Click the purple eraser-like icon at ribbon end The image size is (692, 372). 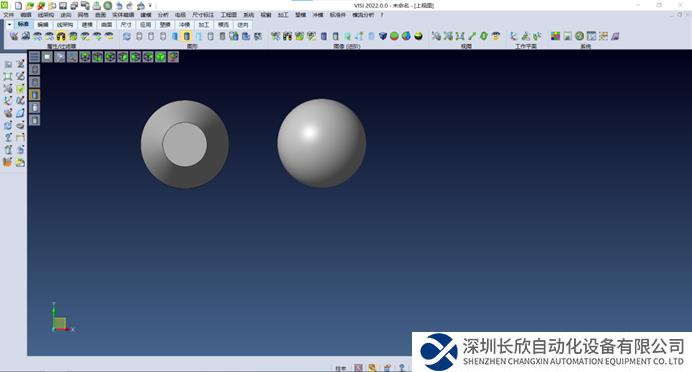(x=615, y=36)
